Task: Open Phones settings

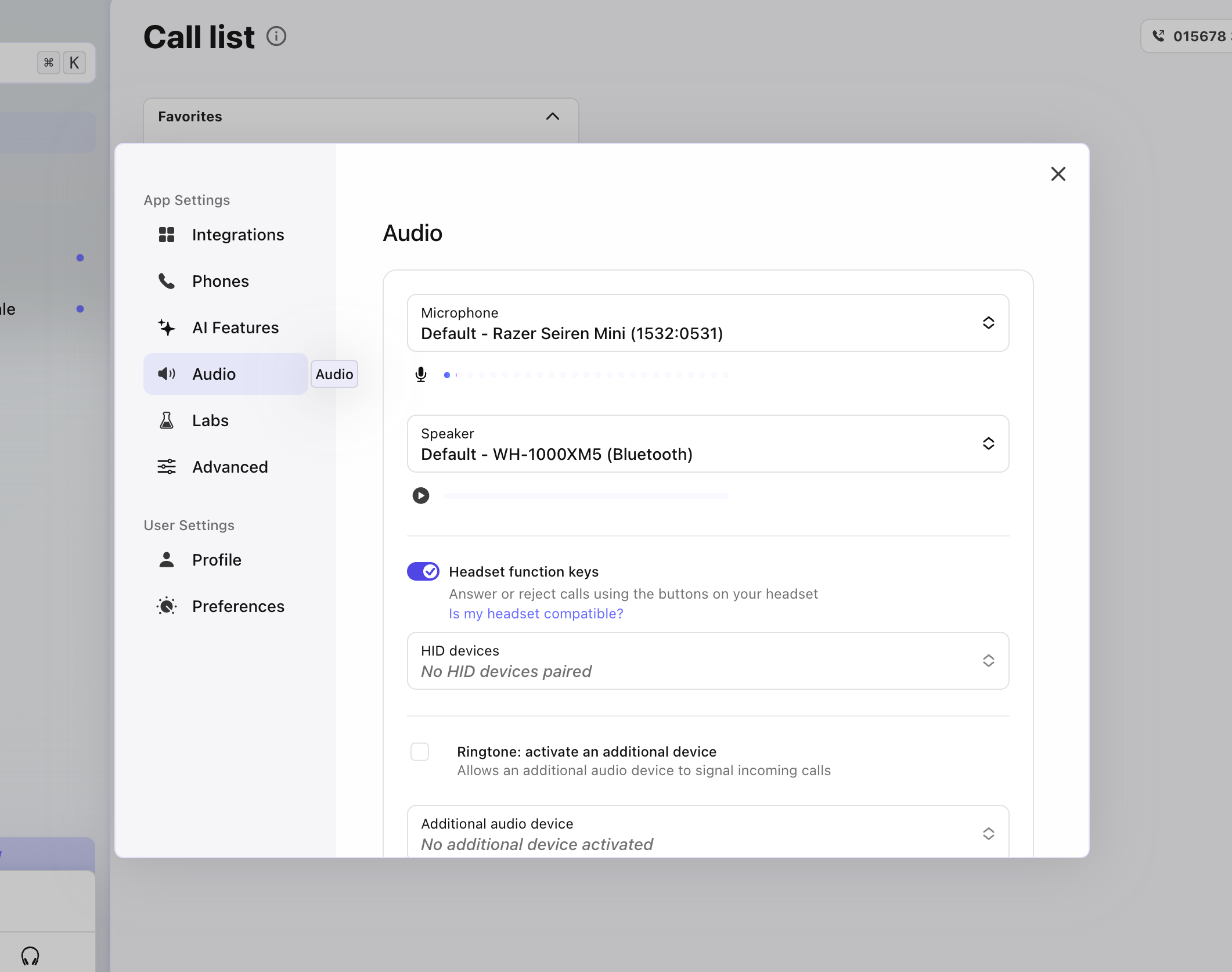Action: coord(226,281)
